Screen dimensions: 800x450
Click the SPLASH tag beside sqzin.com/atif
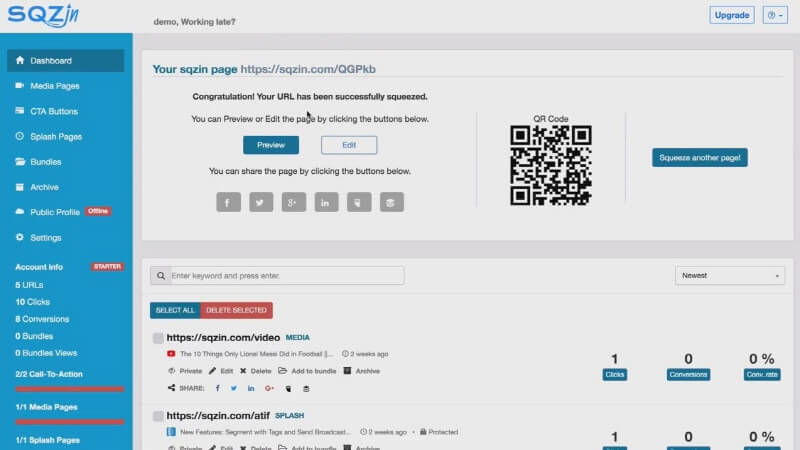coord(289,415)
